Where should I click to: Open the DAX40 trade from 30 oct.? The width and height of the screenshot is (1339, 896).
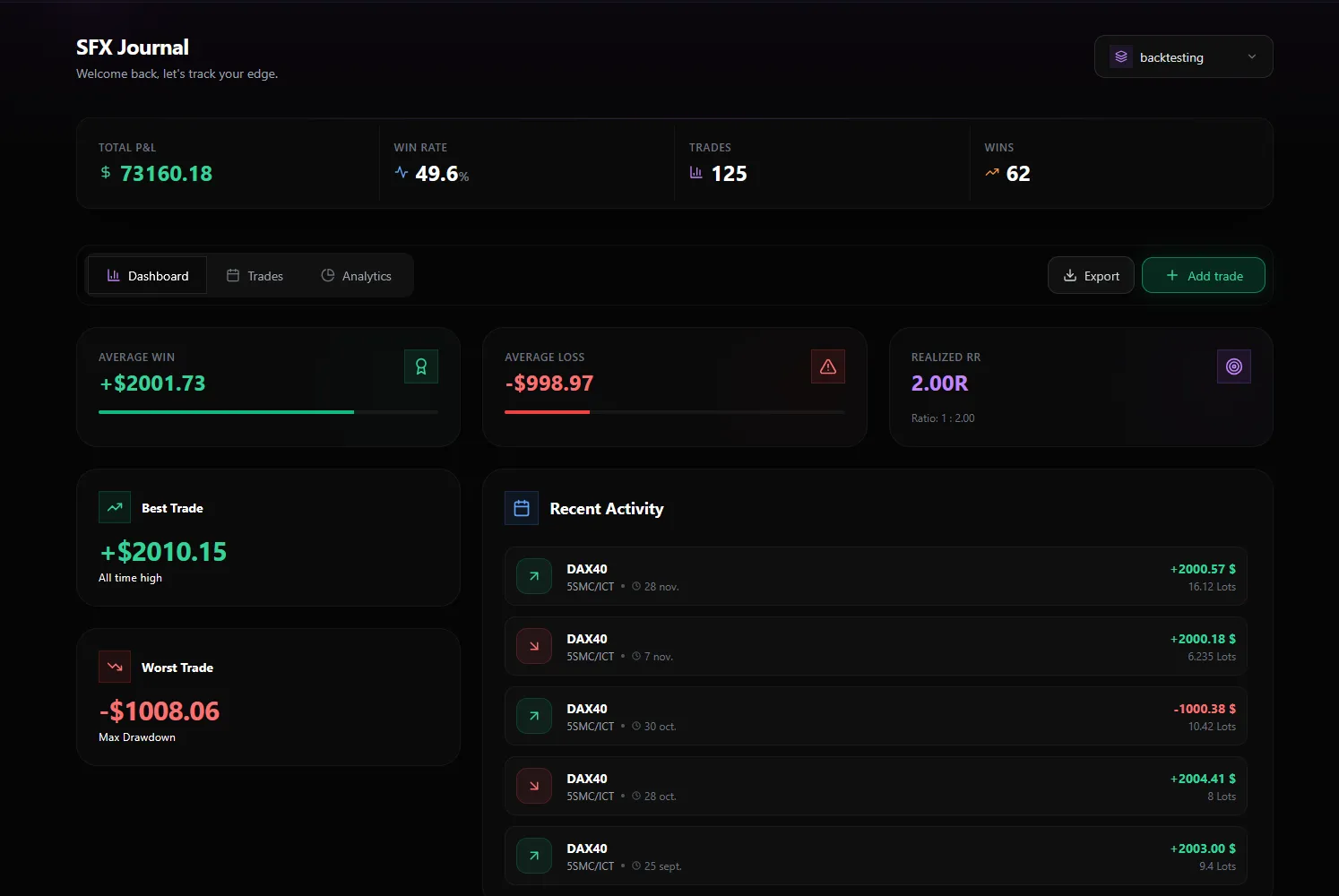[875, 716]
